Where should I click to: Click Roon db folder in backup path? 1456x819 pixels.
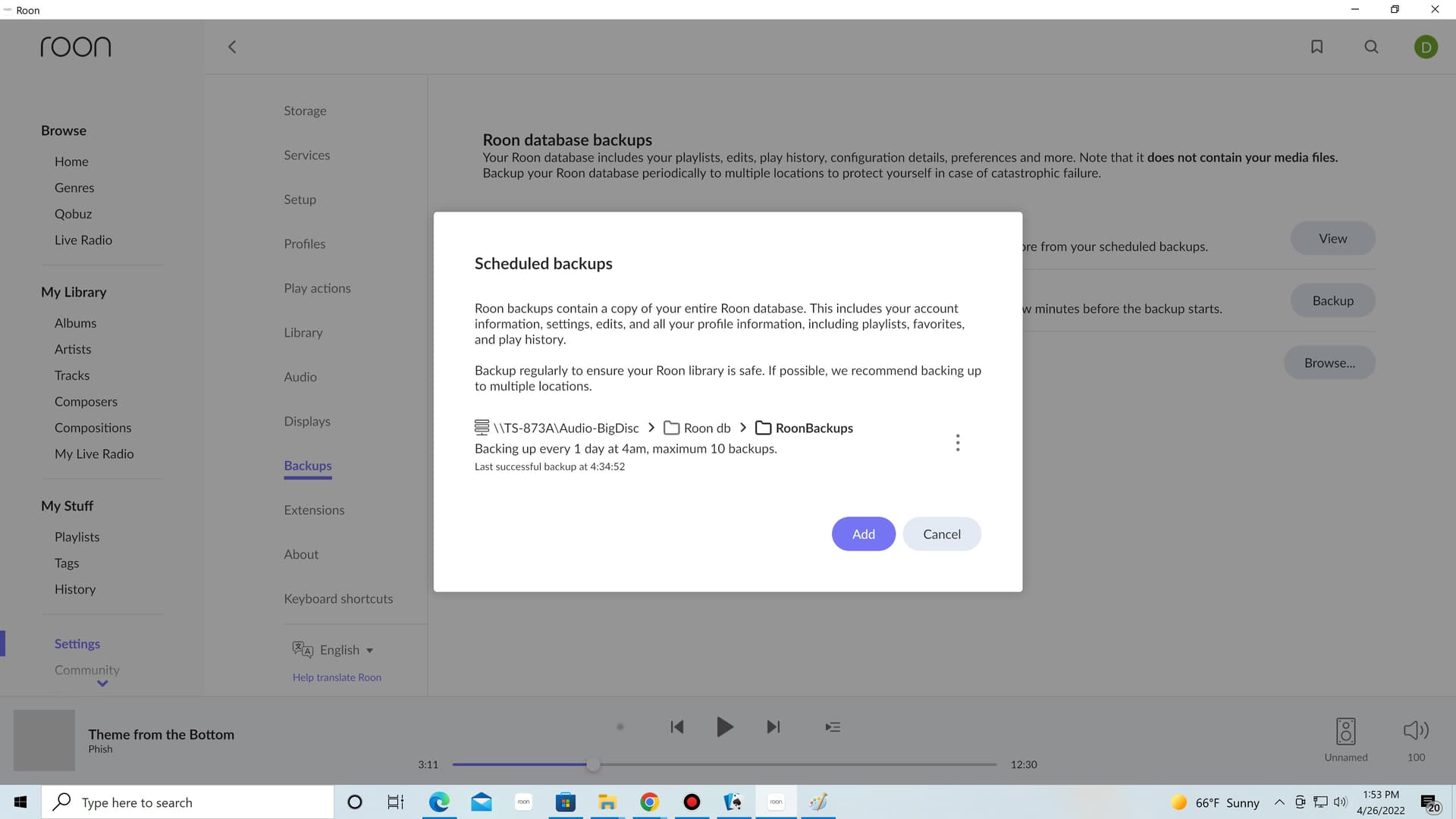click(x=698, y=428)
